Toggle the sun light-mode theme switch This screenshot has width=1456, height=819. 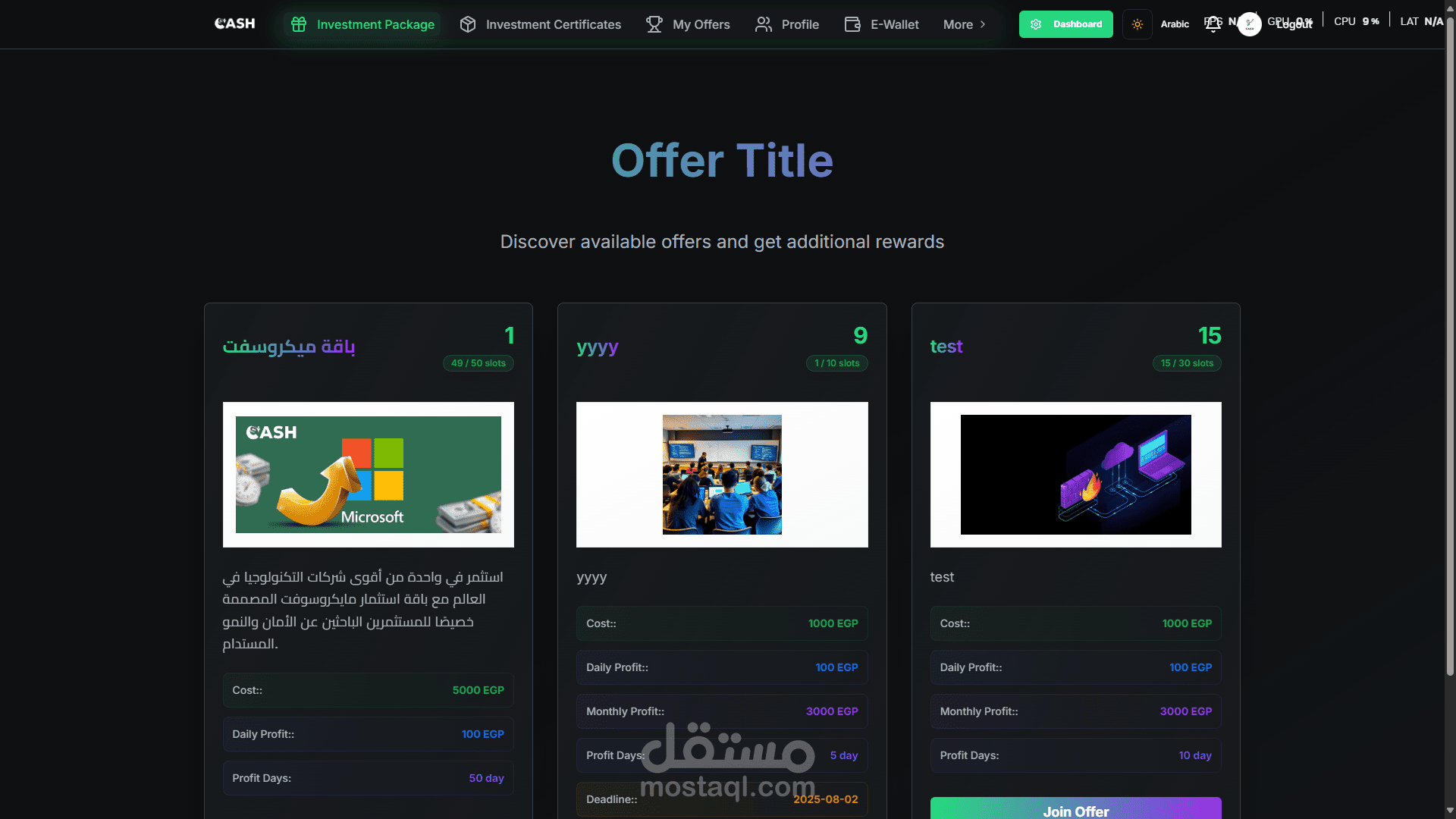(1137, 24)
